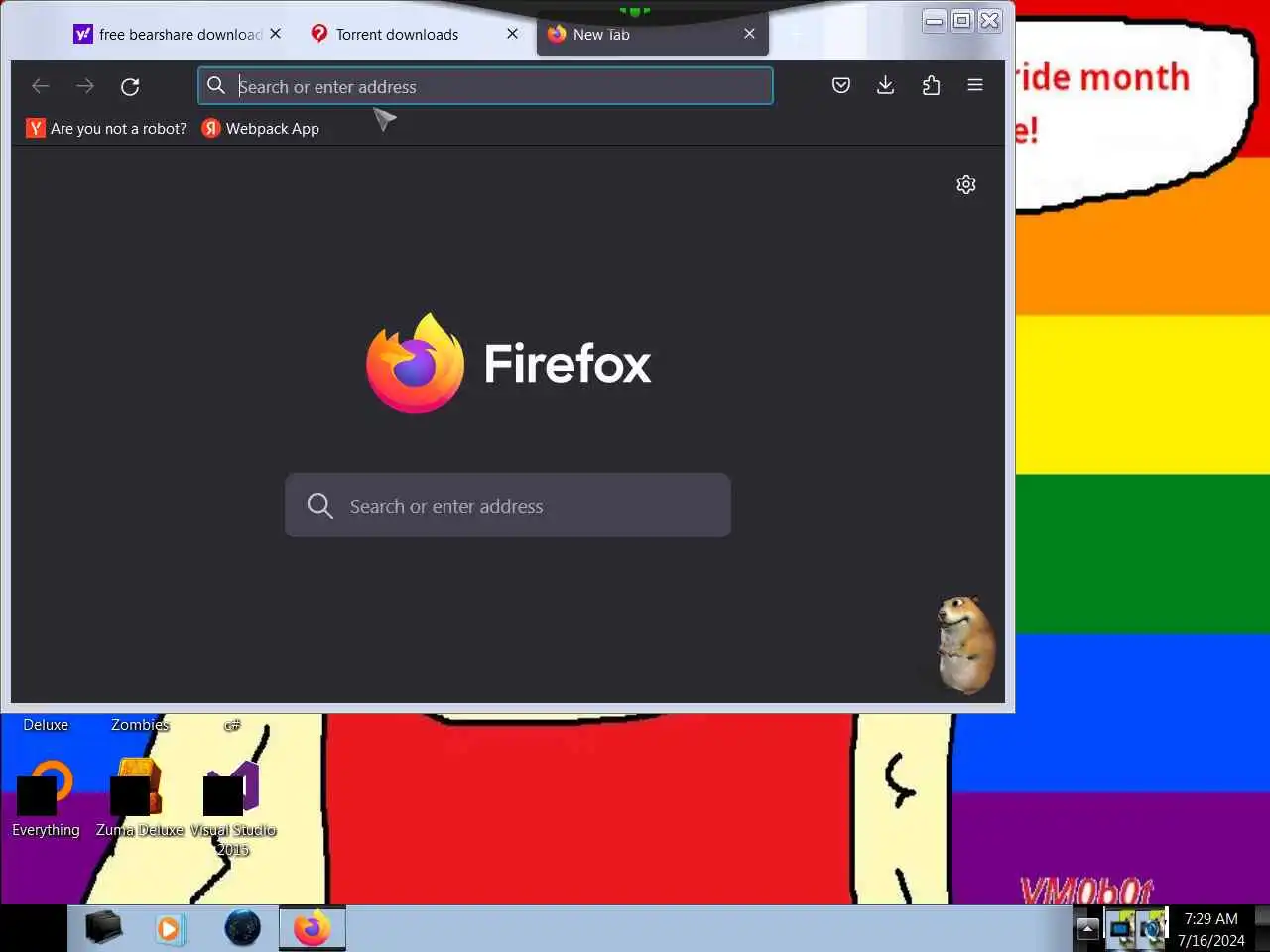Open the dark globe app in the taskbar
Screen dimensions: 1270x952
[x=242, y=928]
